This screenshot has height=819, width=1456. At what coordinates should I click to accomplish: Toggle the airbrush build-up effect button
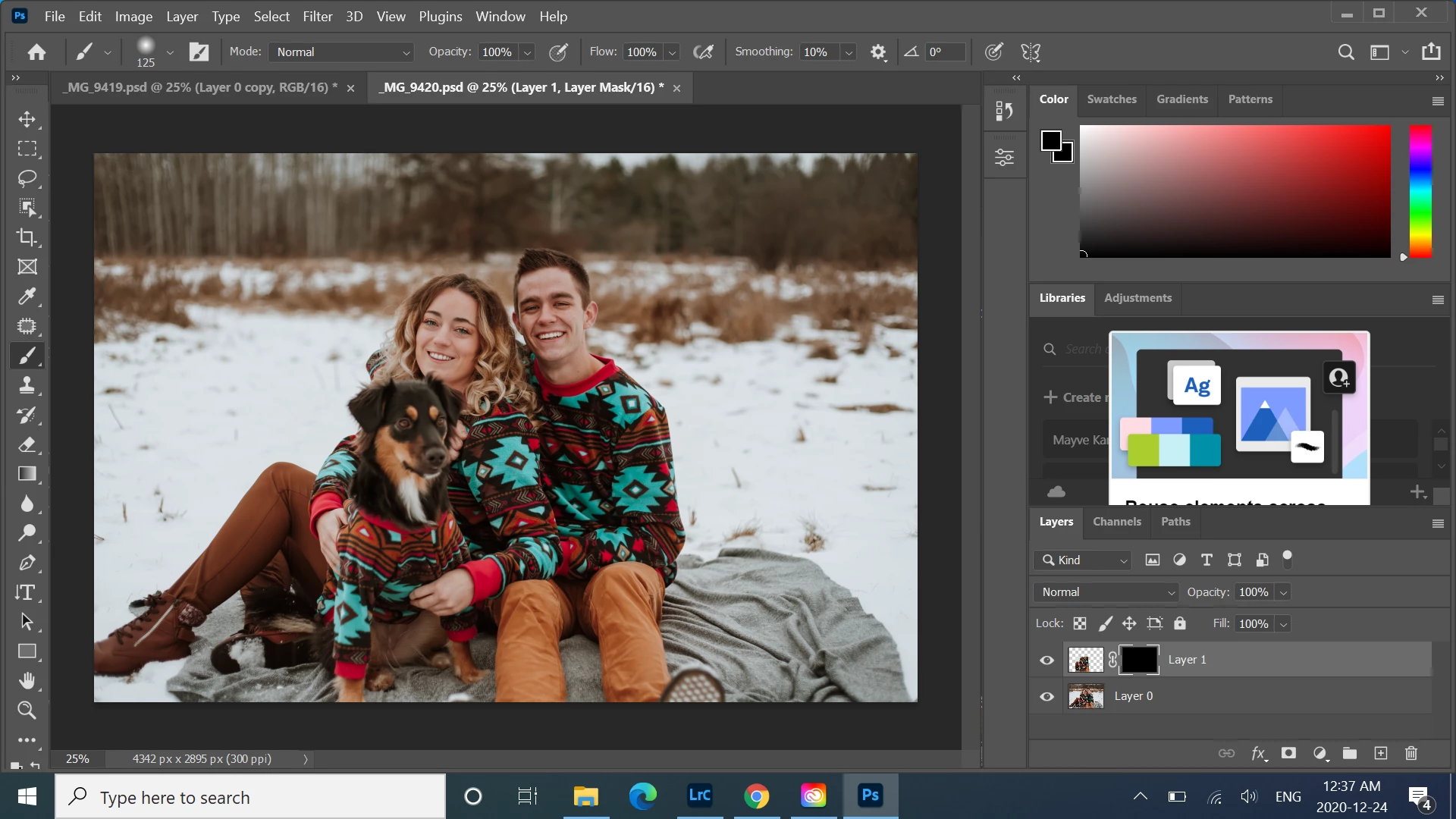click(704, 52)
